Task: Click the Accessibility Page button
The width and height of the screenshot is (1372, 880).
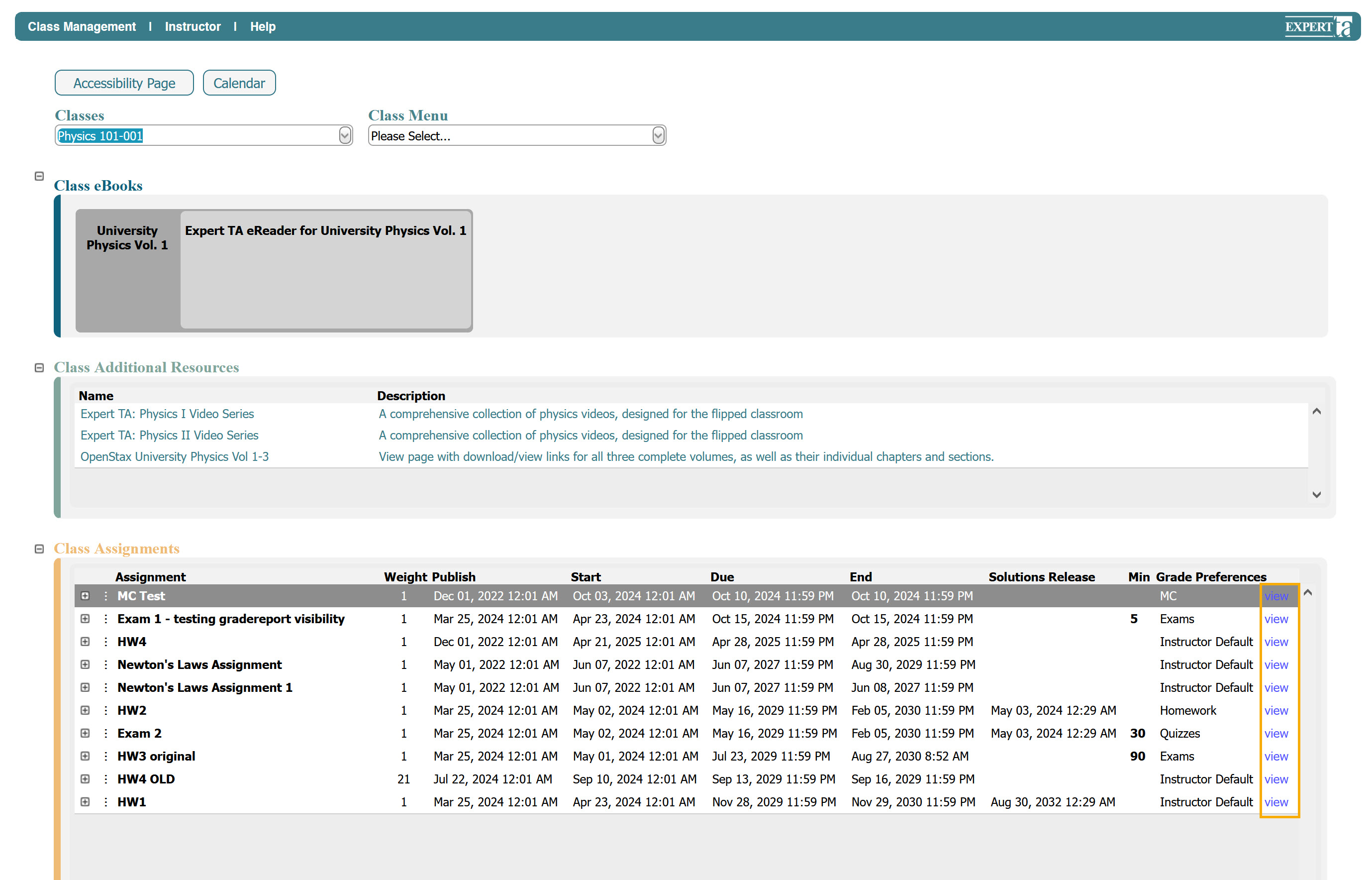Action: [x=124, y=83]
